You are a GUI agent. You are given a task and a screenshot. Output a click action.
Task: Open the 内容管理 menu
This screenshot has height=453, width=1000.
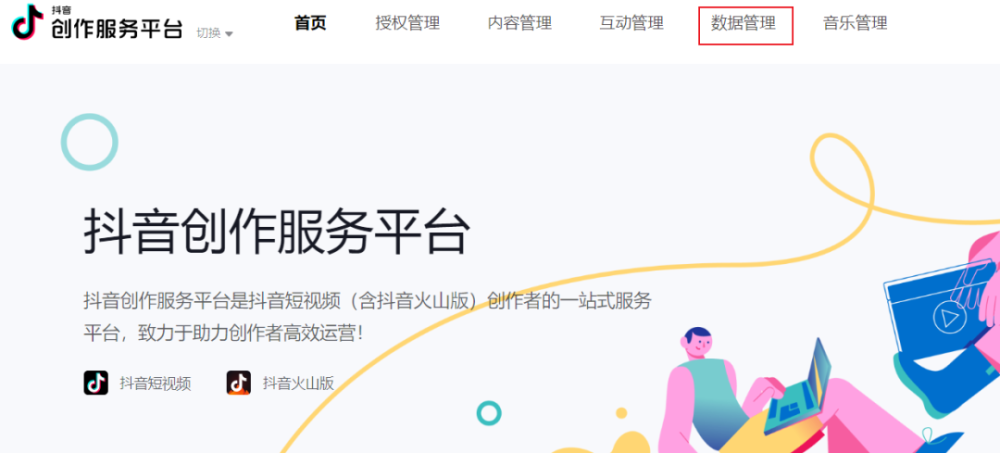[x=520, y=24]
